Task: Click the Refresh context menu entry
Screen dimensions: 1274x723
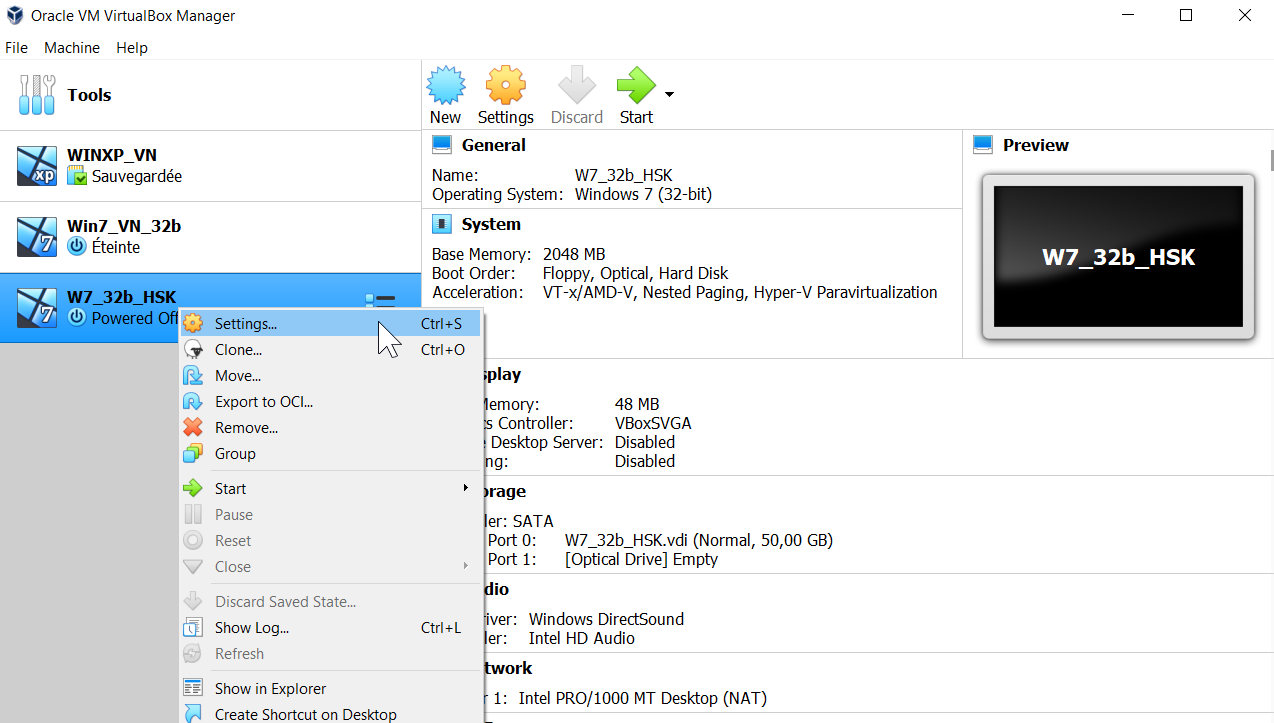Action: [x=331, y=654]
